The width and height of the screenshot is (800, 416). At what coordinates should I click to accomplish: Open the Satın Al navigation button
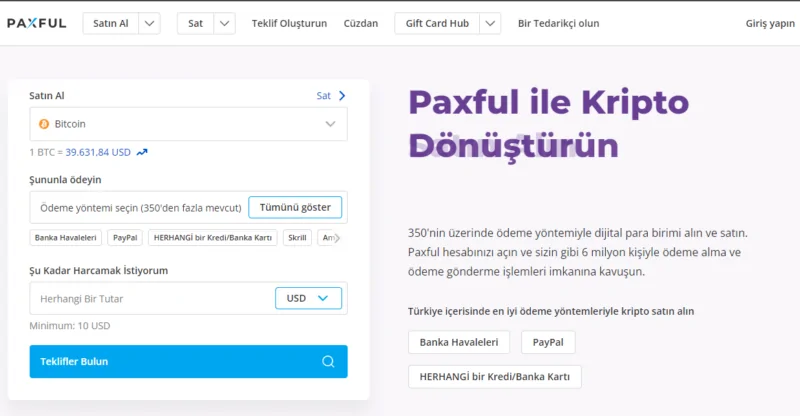[x=111, y=23]
